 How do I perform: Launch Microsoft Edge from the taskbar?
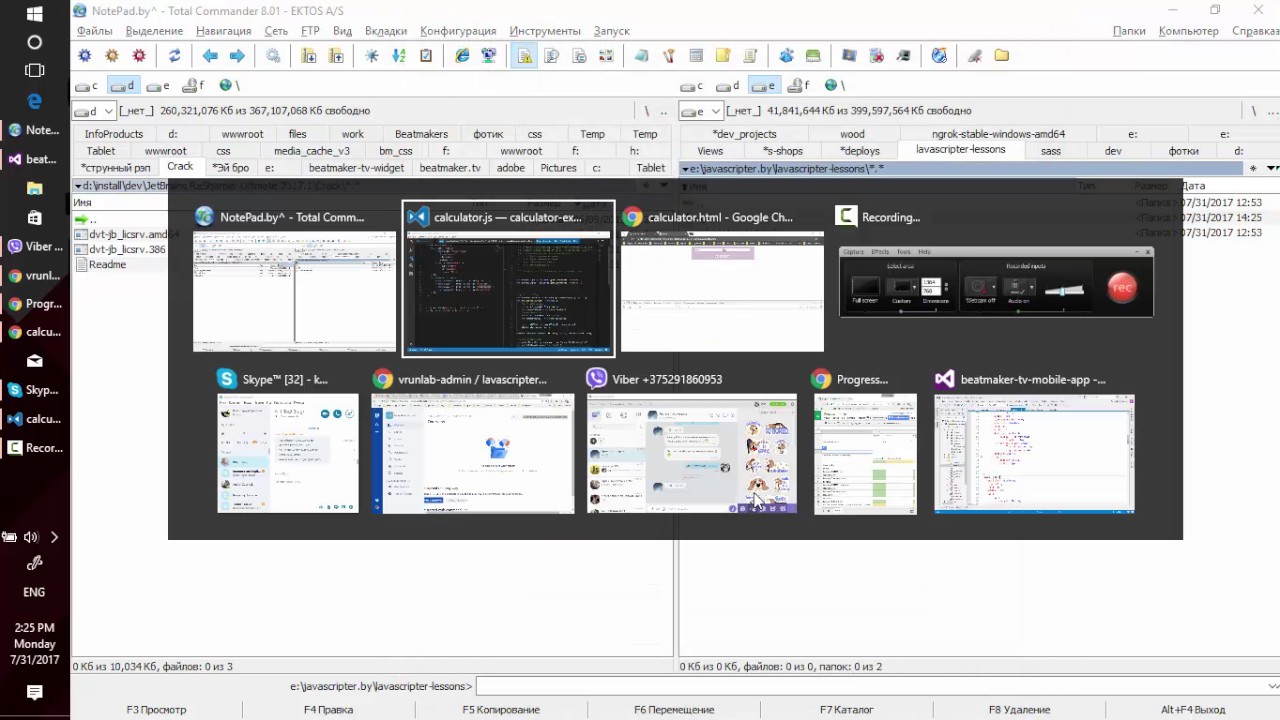tap(34, 101)
